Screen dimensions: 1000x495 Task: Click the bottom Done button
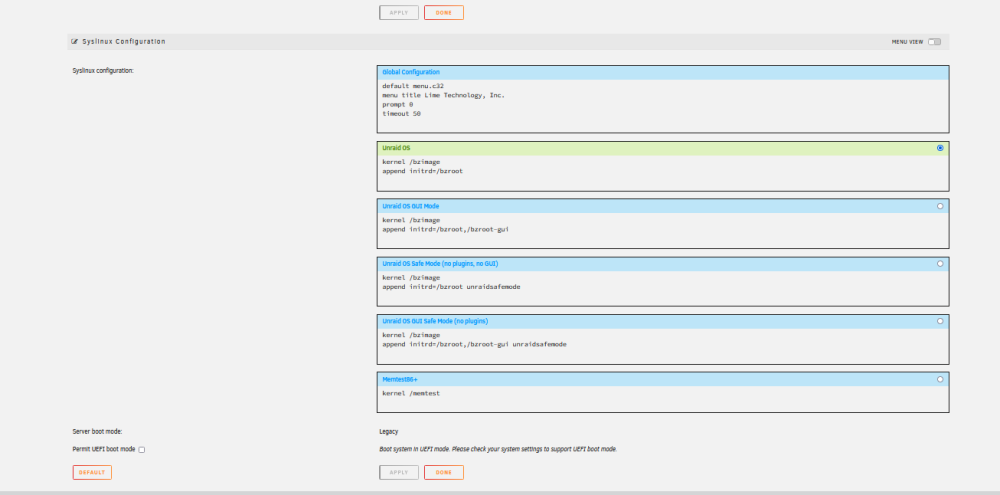click(444, 473)
